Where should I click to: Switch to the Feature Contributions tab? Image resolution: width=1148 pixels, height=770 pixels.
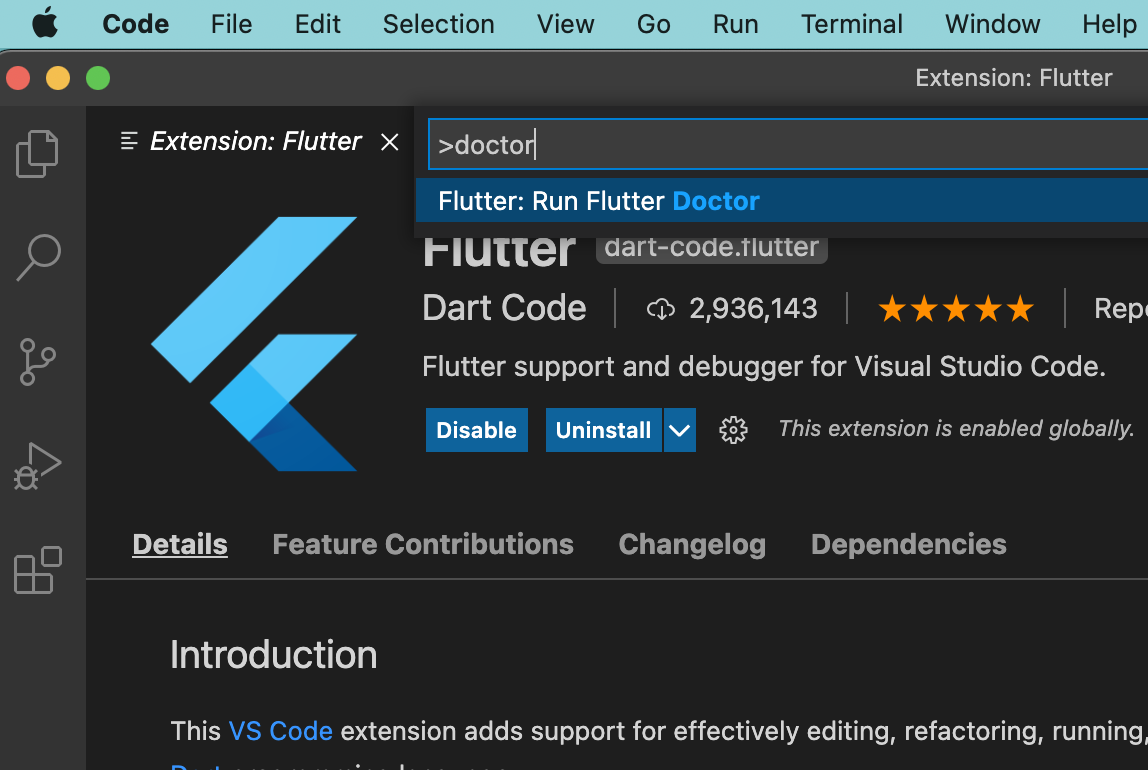(422, 544)
